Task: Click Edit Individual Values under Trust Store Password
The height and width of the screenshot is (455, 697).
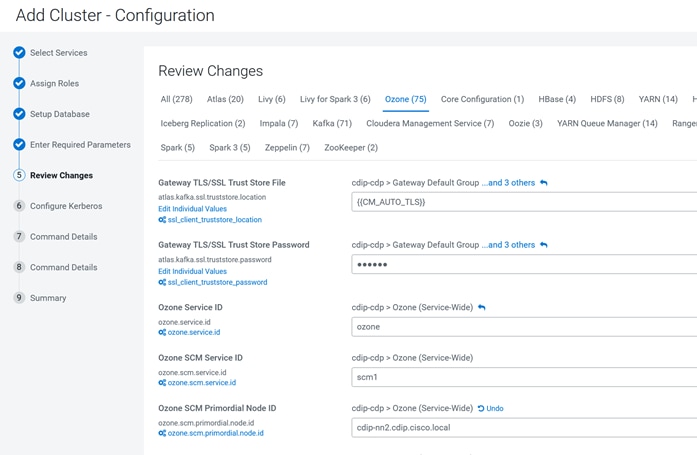Action: 192,271
